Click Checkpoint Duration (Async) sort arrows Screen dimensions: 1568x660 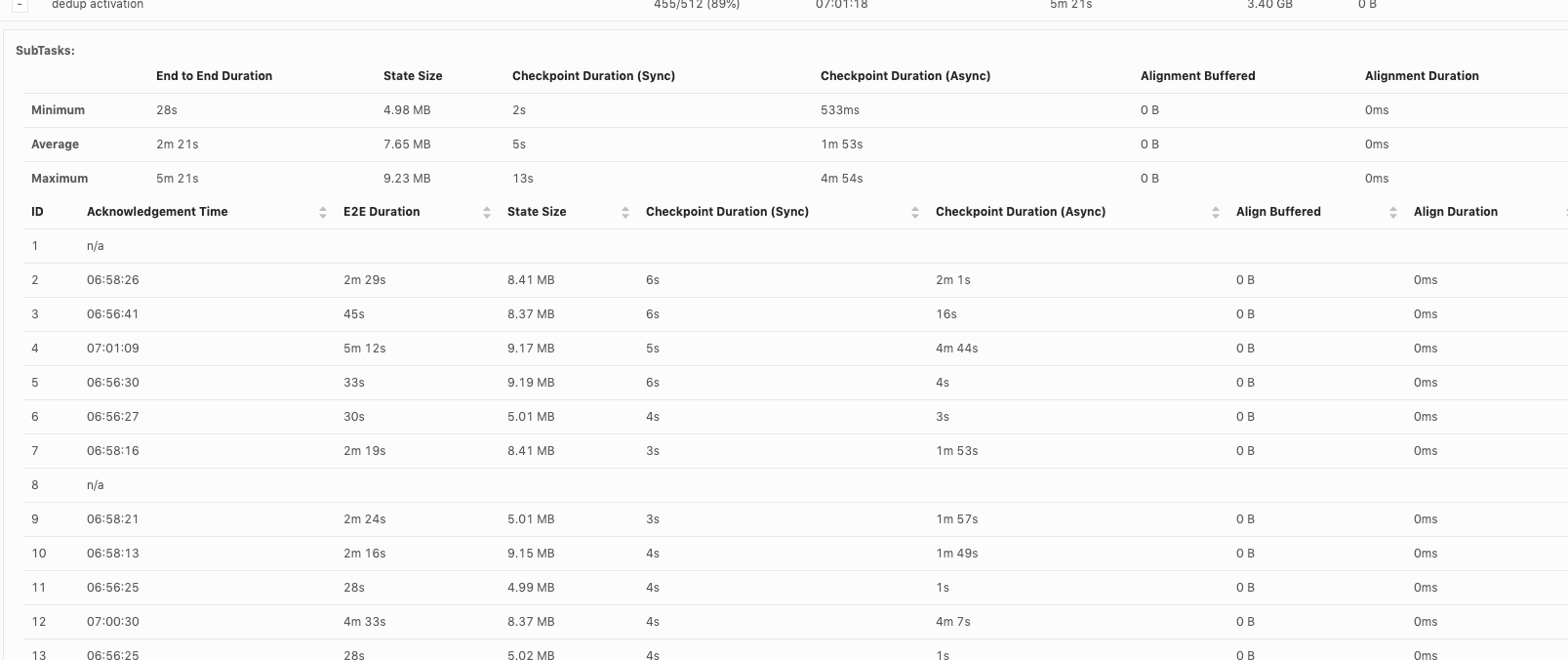pos(1216,212)
